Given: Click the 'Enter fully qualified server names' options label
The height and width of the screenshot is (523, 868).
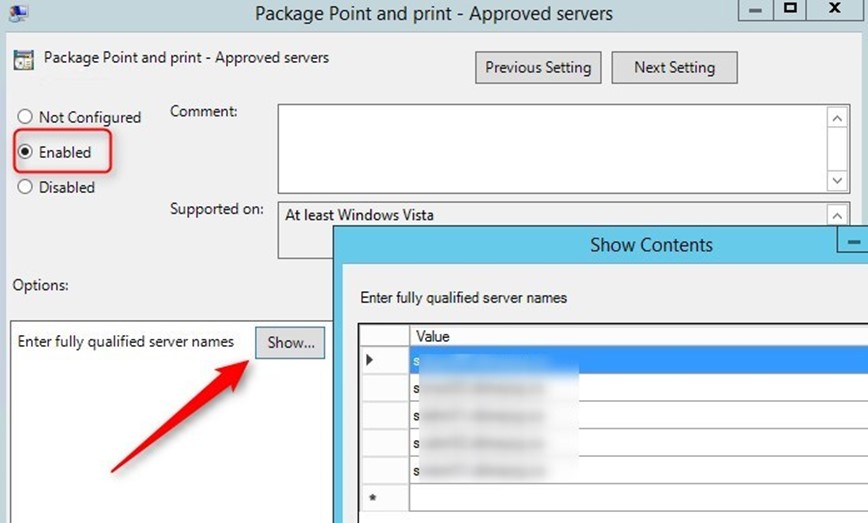Looking at the screenshot, I should (x=126, y=341).
